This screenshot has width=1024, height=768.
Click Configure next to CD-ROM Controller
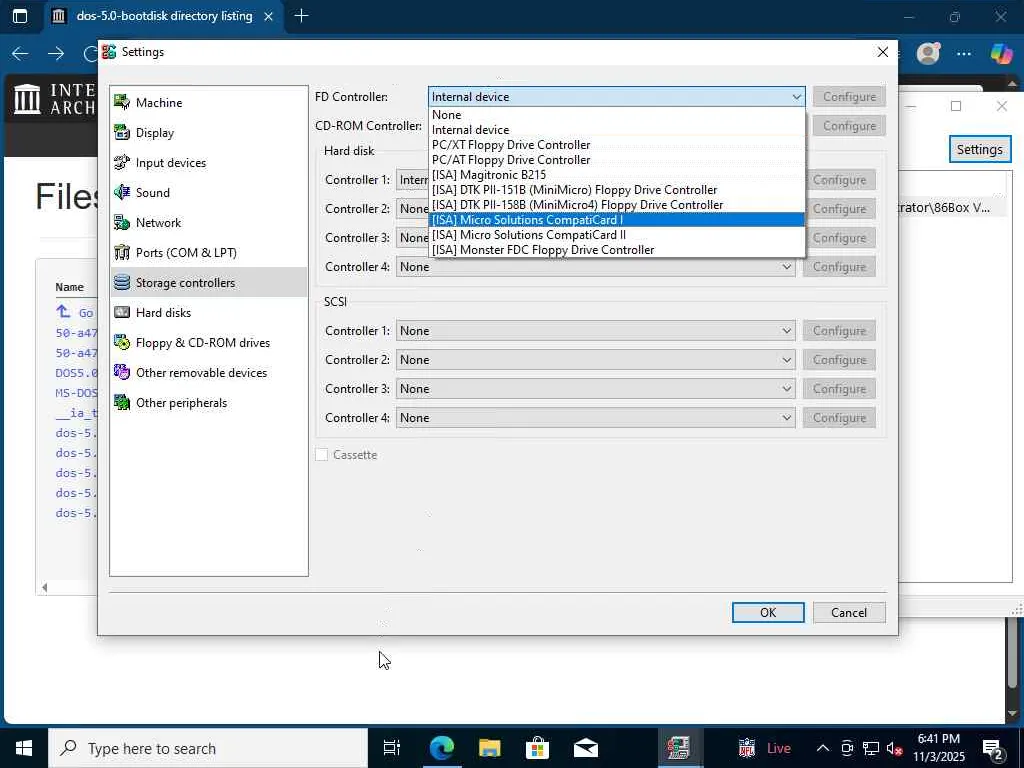coord(849,125)
